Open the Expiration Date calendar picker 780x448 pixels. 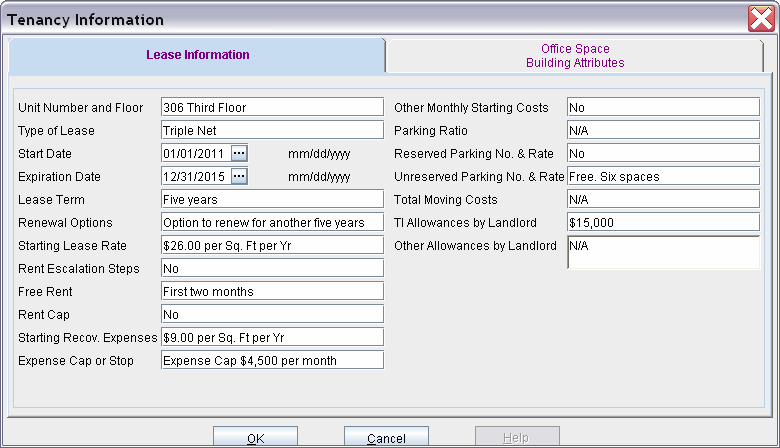tap(239, 176)
